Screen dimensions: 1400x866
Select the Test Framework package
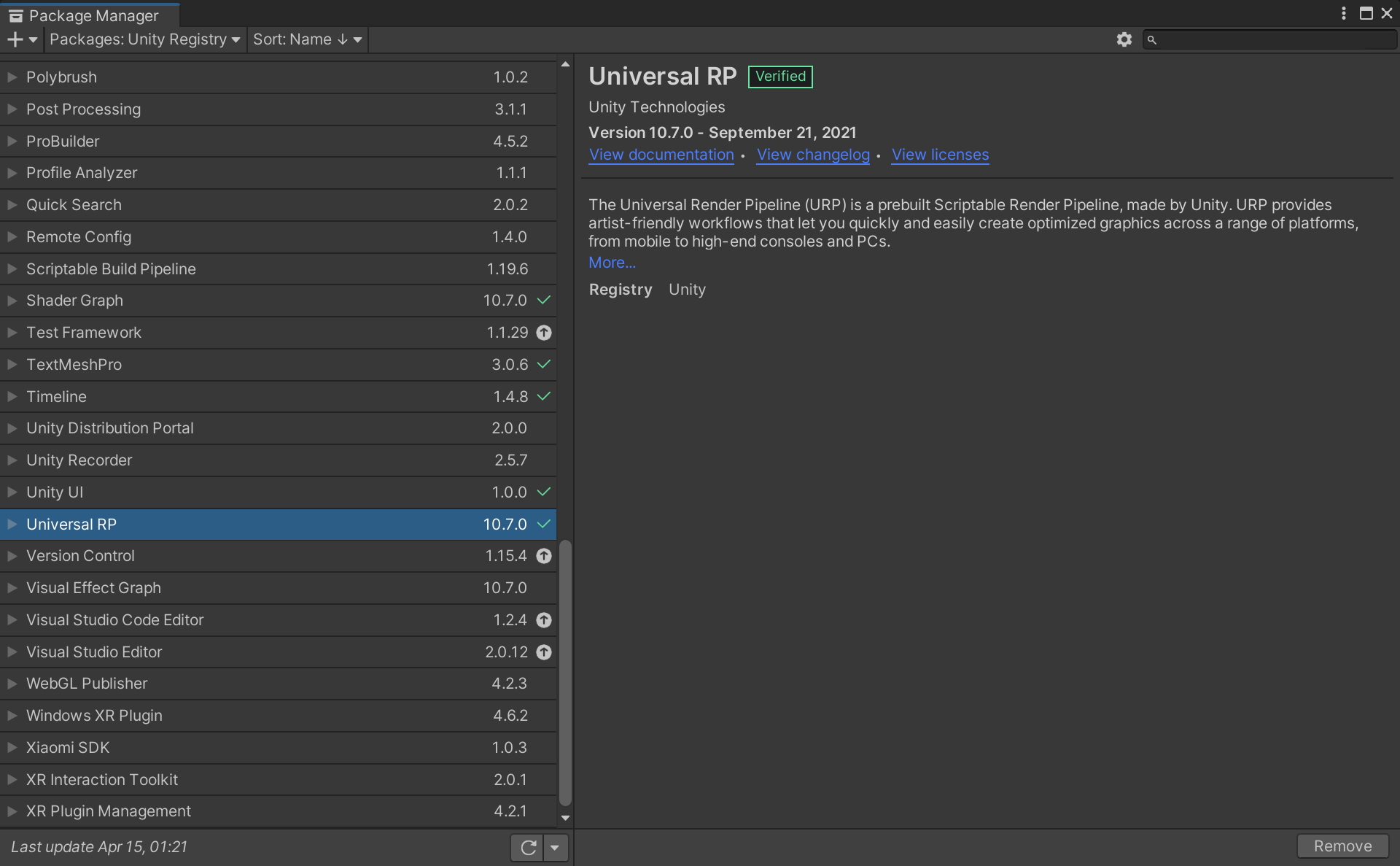click(x=278, y=333)
